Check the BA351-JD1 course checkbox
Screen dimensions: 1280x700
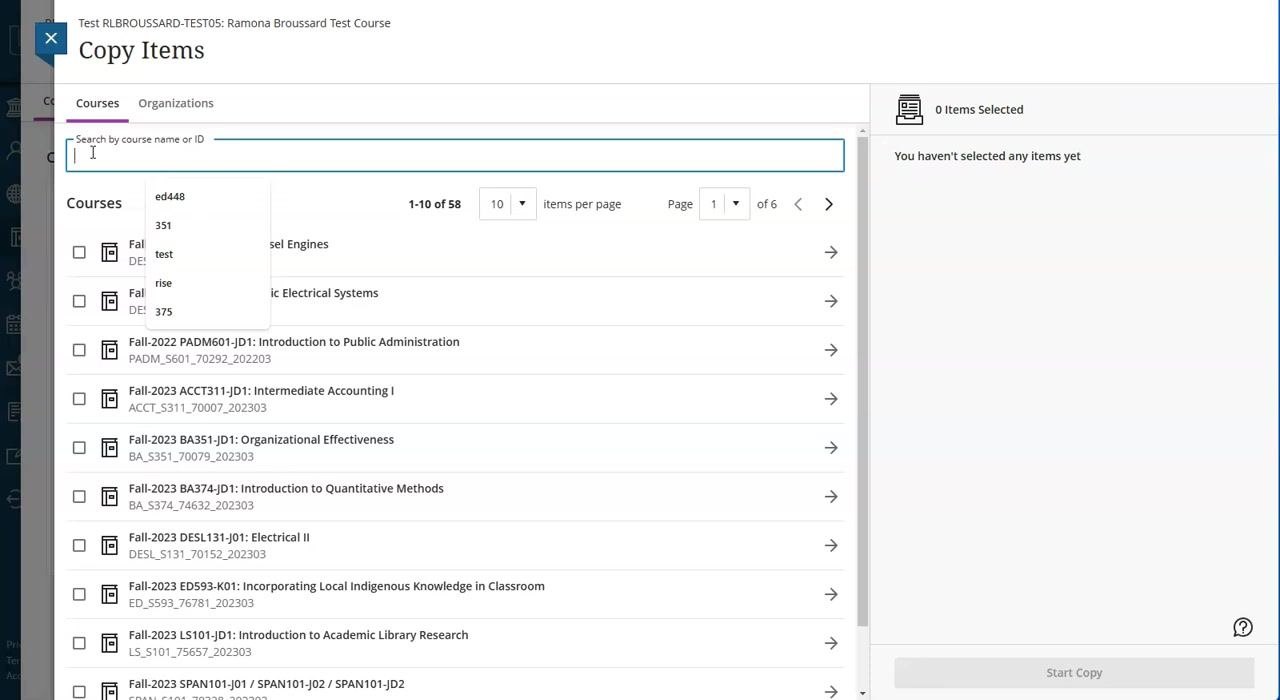point(79,447)
